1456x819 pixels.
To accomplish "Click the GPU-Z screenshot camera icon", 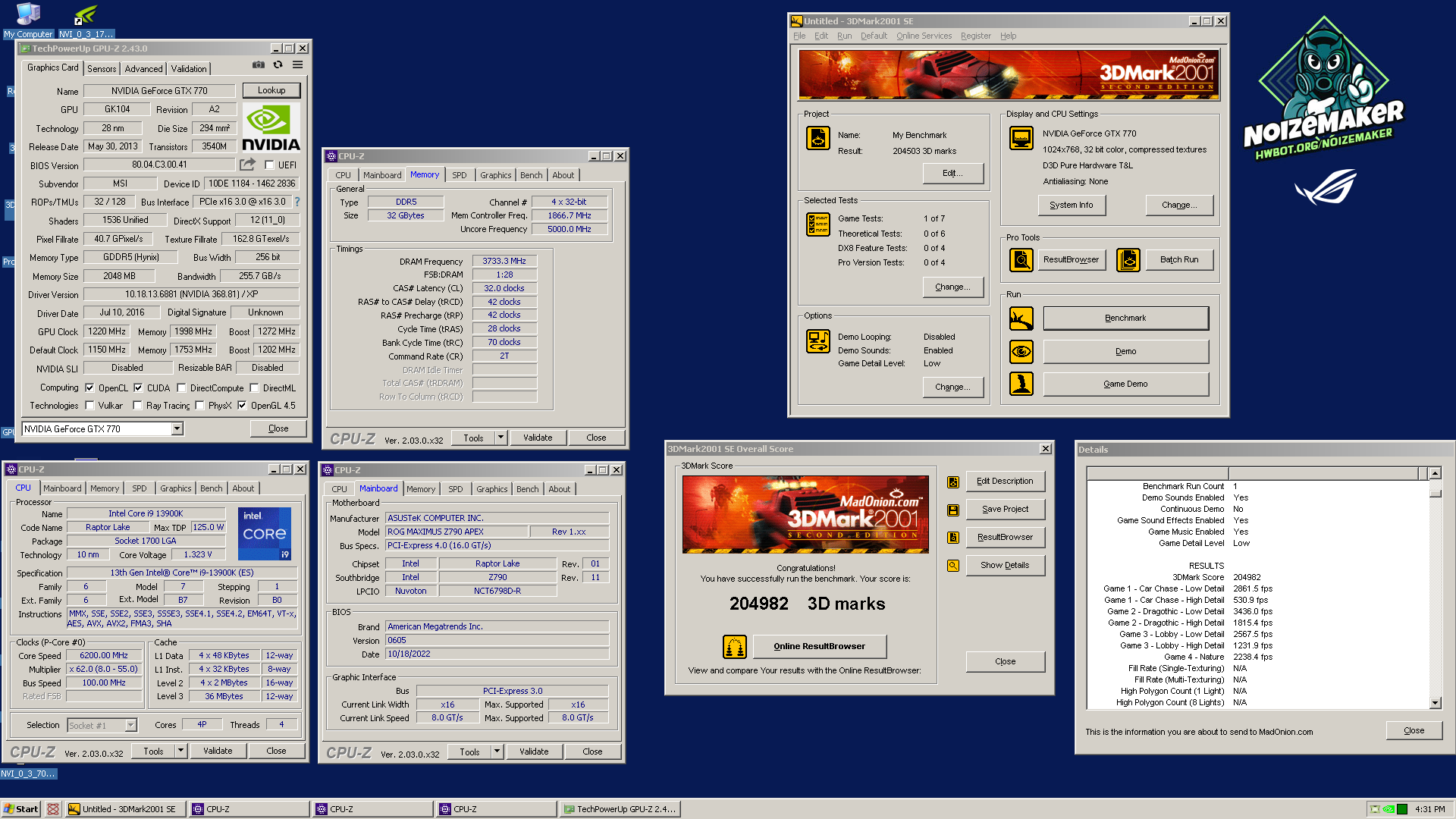I will click(x=259, y=65).
